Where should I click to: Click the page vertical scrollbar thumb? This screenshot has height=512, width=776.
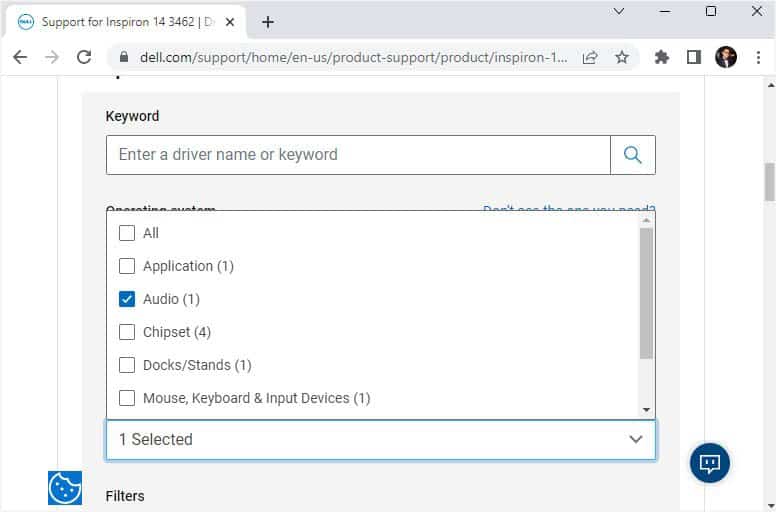[770, 182]
